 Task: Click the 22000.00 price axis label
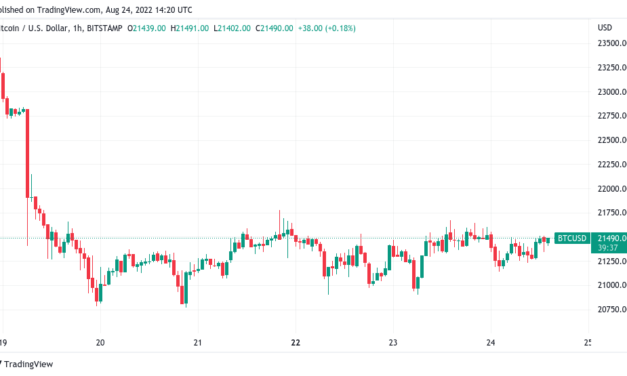(612, 189)
